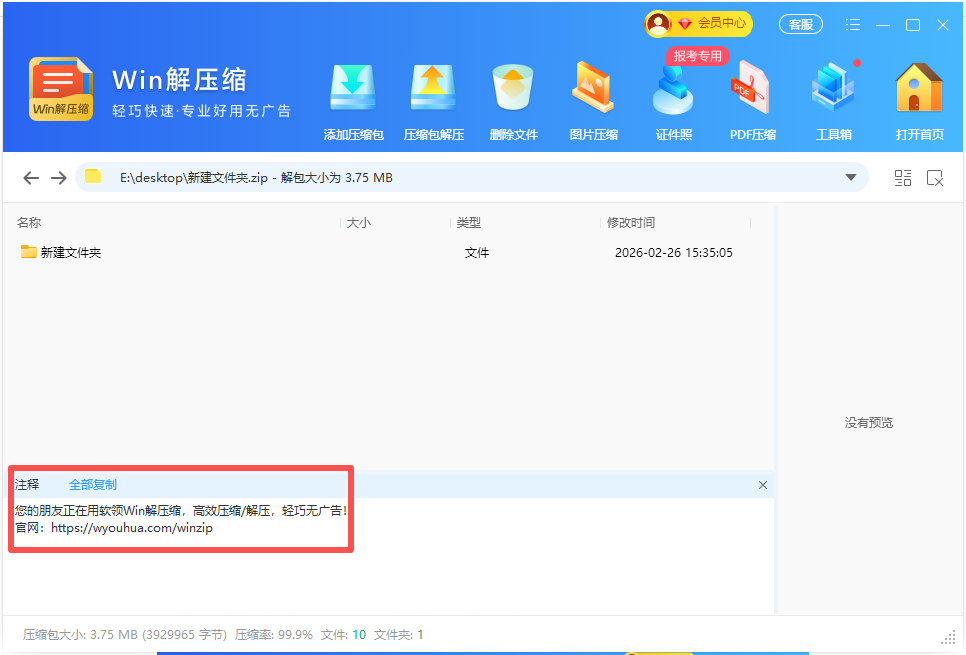Image resolution: width=966 pixels, height=655 pixels.
Task: Open the PDF压缩 tool
Action: point(753,101)
